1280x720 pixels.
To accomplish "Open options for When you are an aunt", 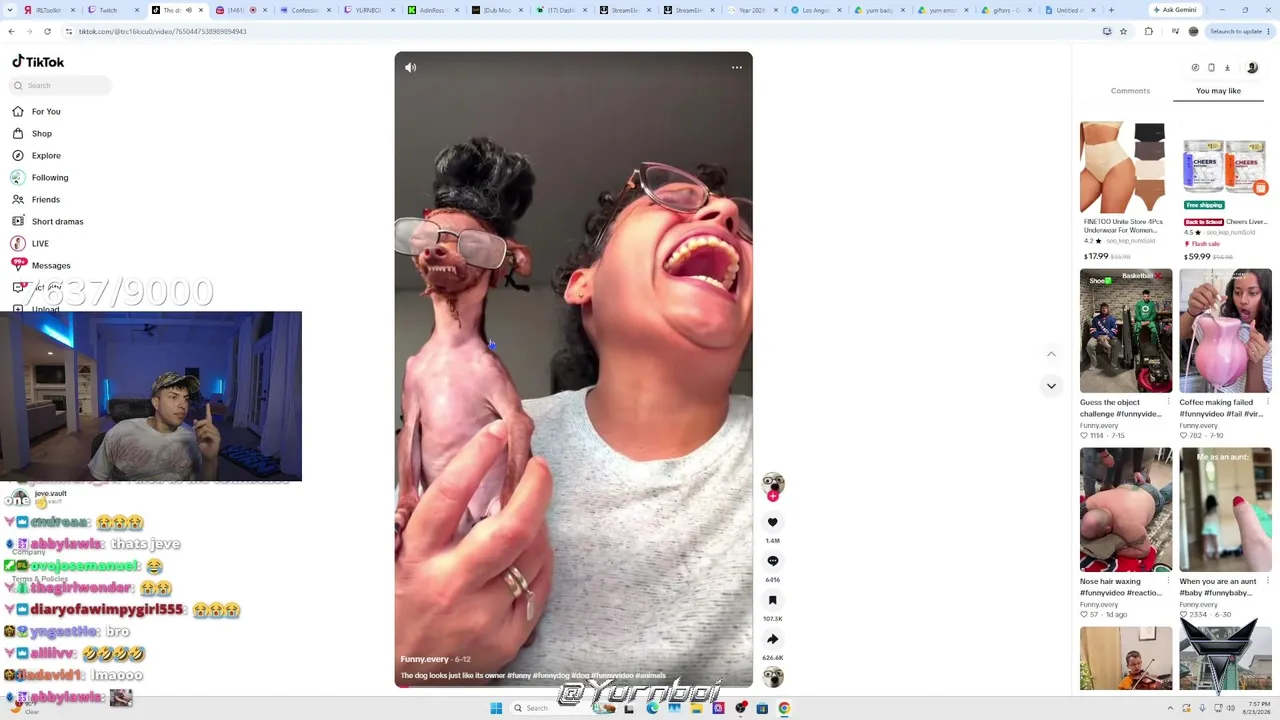I will click(x=1268, y=582).
